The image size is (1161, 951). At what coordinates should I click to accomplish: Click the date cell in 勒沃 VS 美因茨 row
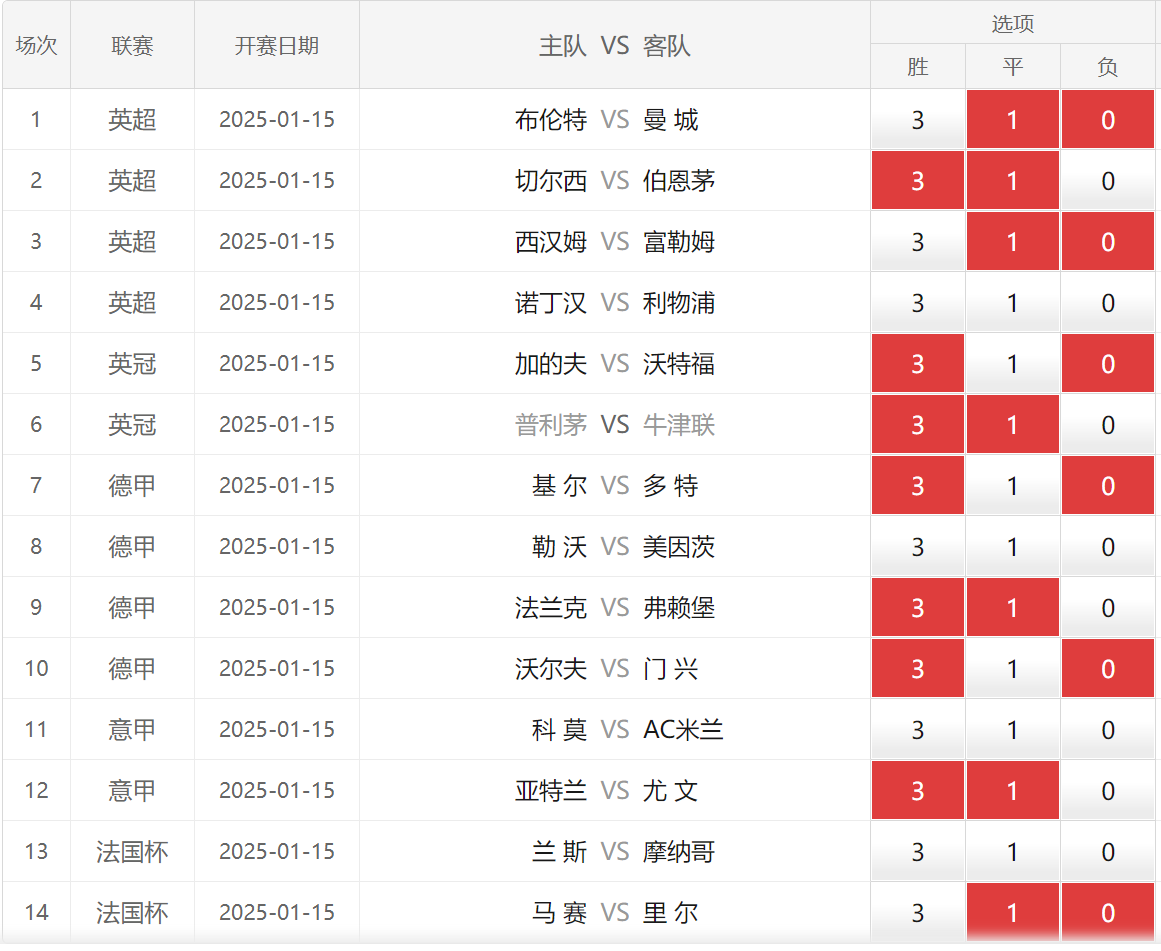277,547
